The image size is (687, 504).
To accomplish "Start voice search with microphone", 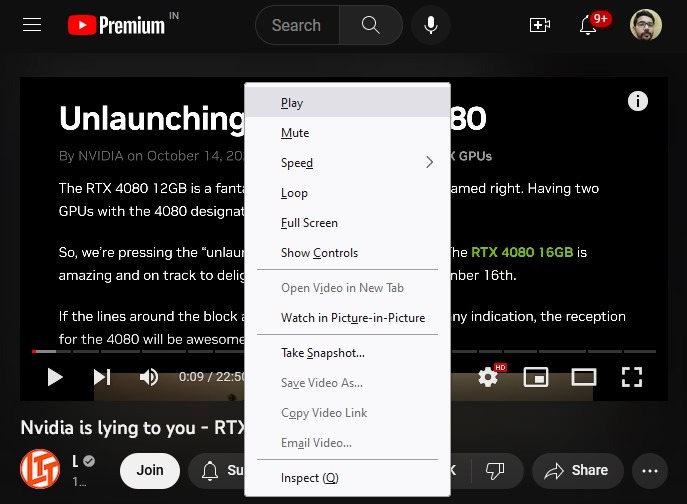I will pos(431,25).
